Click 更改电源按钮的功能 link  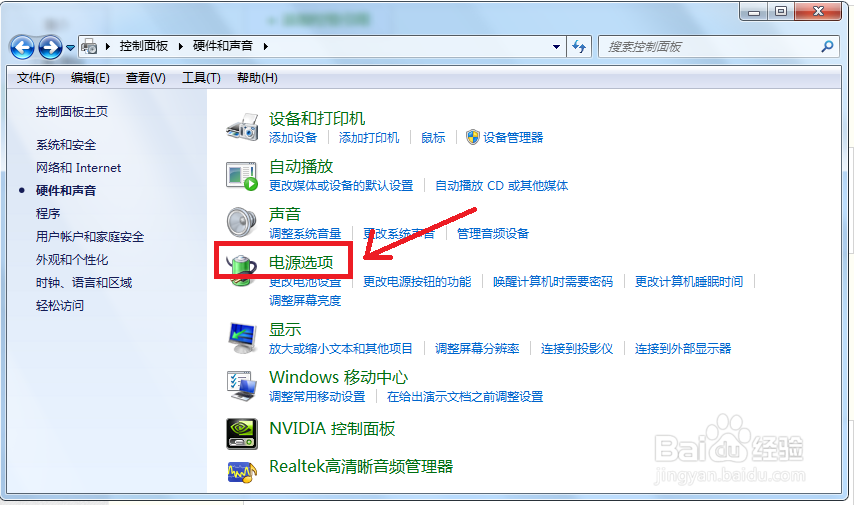click(x=417, y=282)
